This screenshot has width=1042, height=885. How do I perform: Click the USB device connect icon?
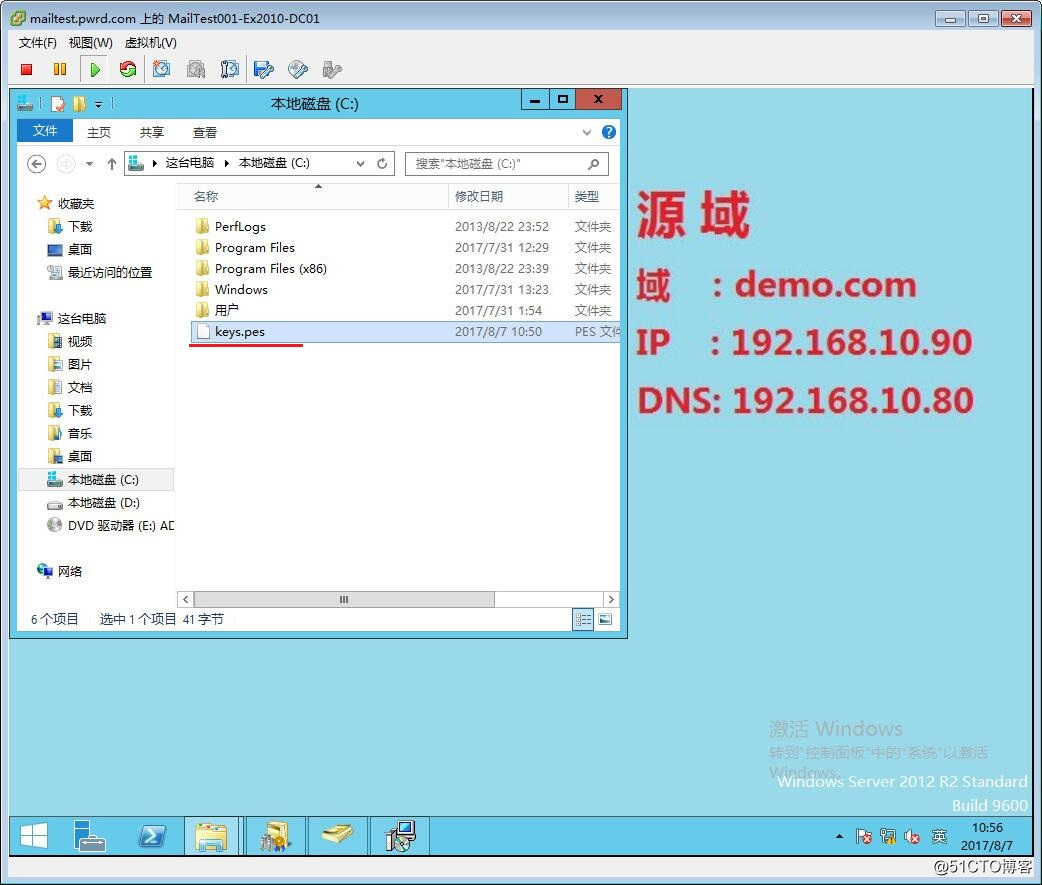pos(332,69)
